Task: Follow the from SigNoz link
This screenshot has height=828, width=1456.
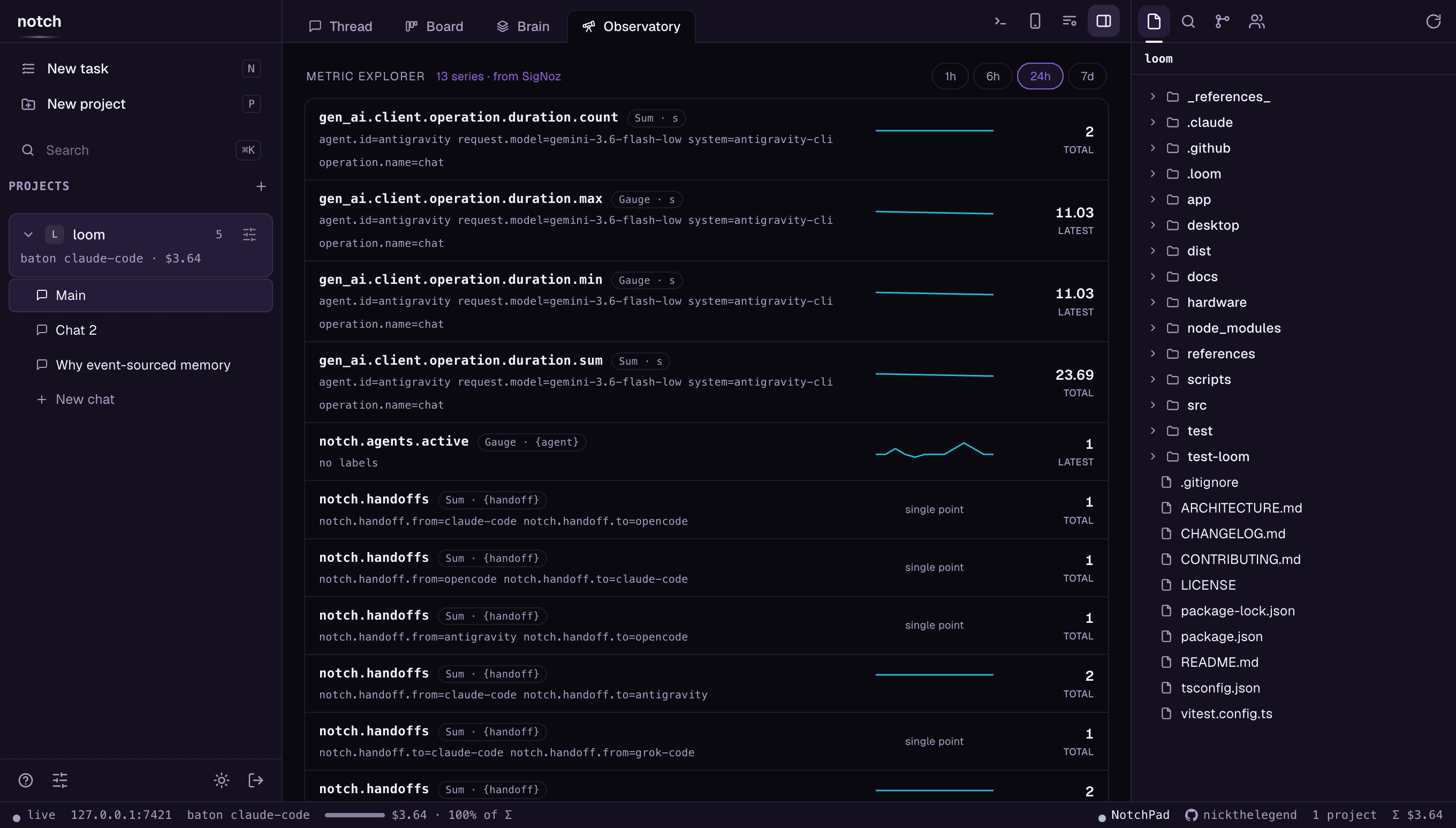Action: point(527,76)
